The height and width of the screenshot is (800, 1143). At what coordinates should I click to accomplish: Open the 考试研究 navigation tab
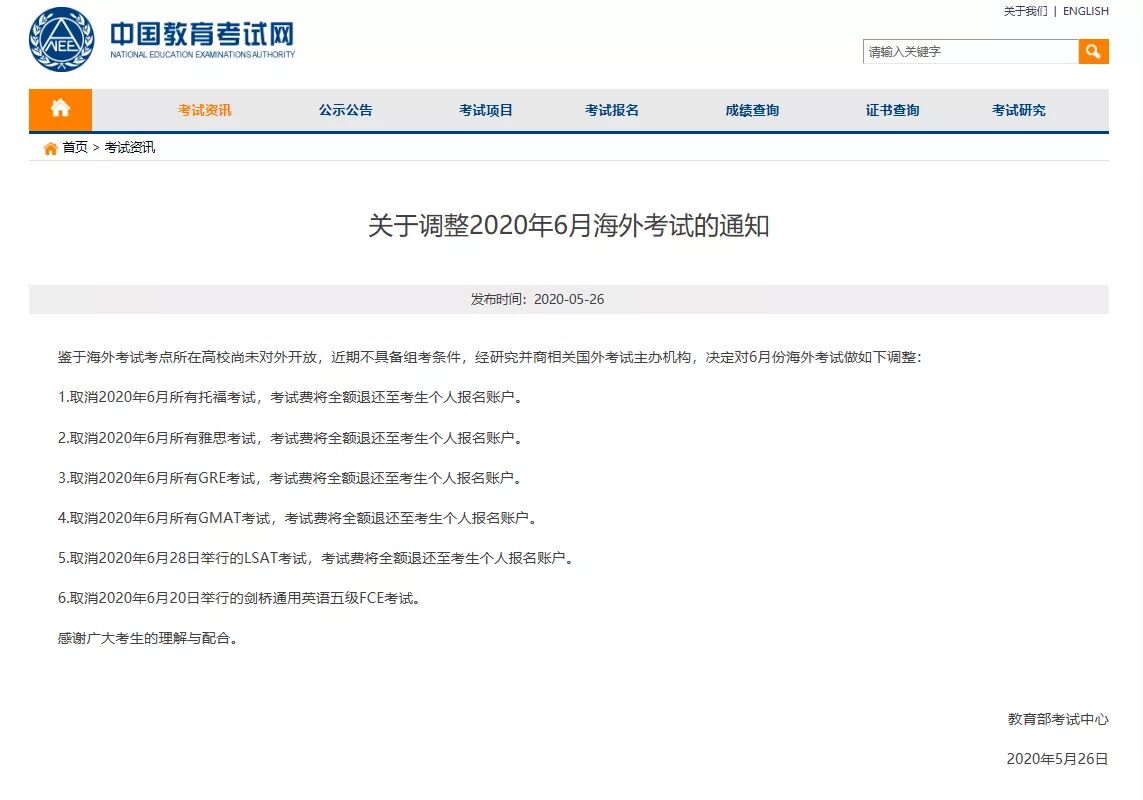[x=1018, y=110]
